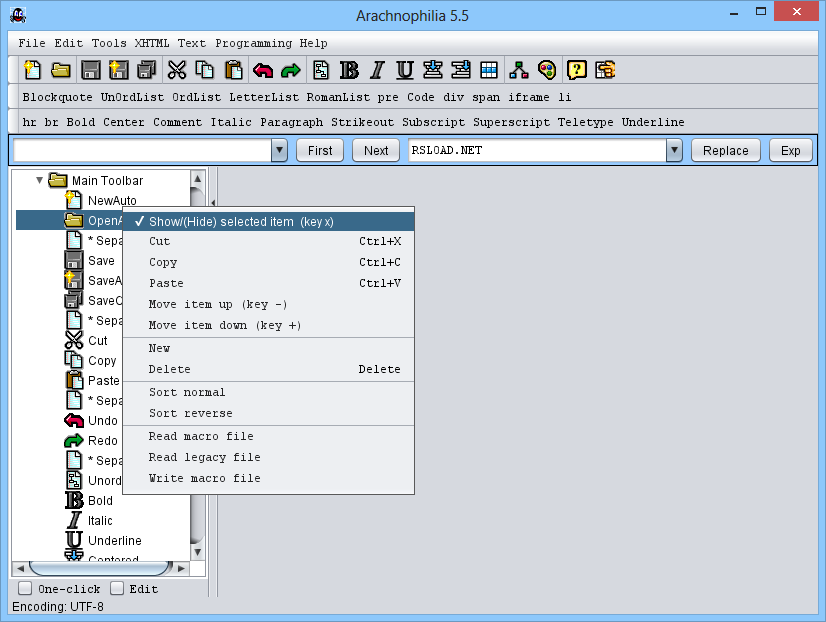Screen dimensions: 826x622
Task: Open the Tools menu
Action: pyautogui.click(x=109, y=43)
